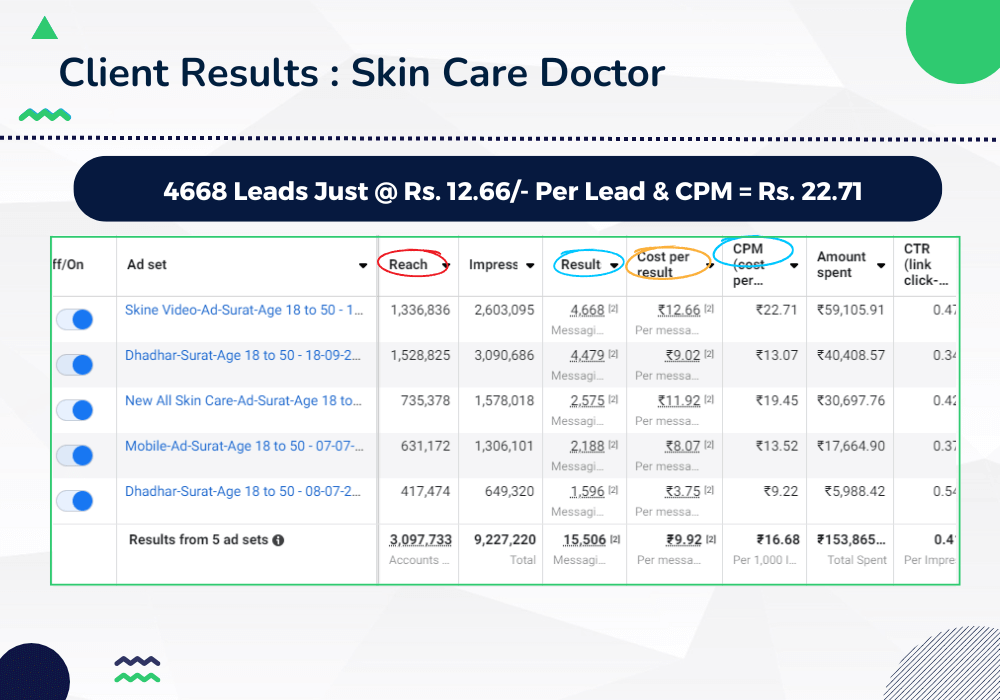This screenshot has height=700, width=1000.
Task: Open the Amount spent column dropdown arrow
Action: pyautogui.click(x=881, y=266)
